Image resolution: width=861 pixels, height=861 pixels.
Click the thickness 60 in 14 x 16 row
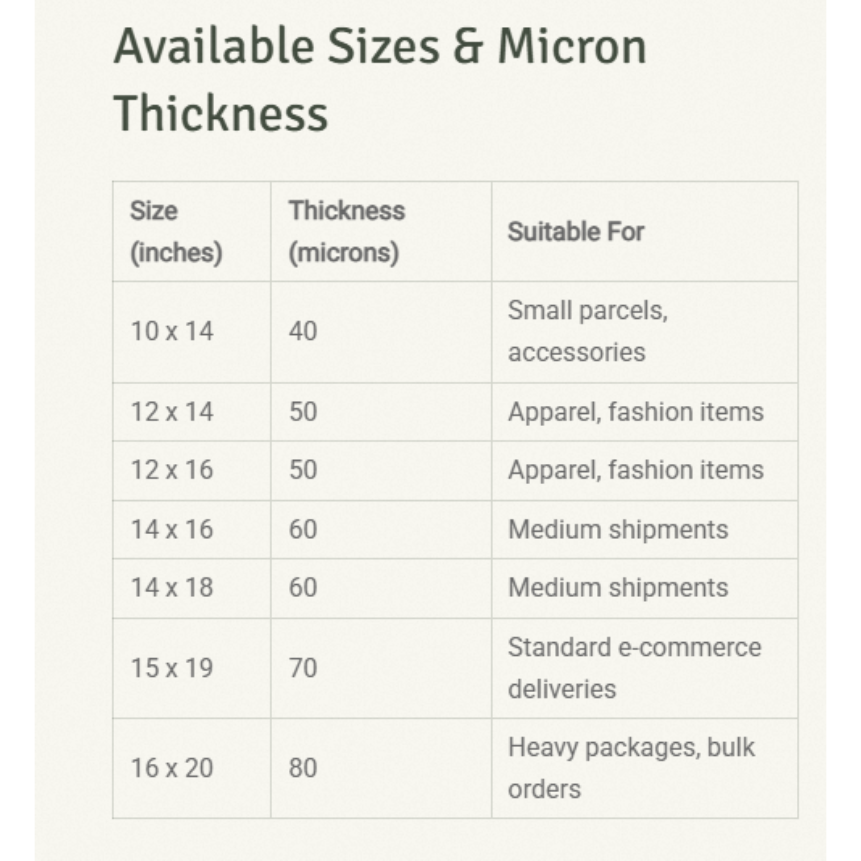pyautogui.click(x=303, y=529)
